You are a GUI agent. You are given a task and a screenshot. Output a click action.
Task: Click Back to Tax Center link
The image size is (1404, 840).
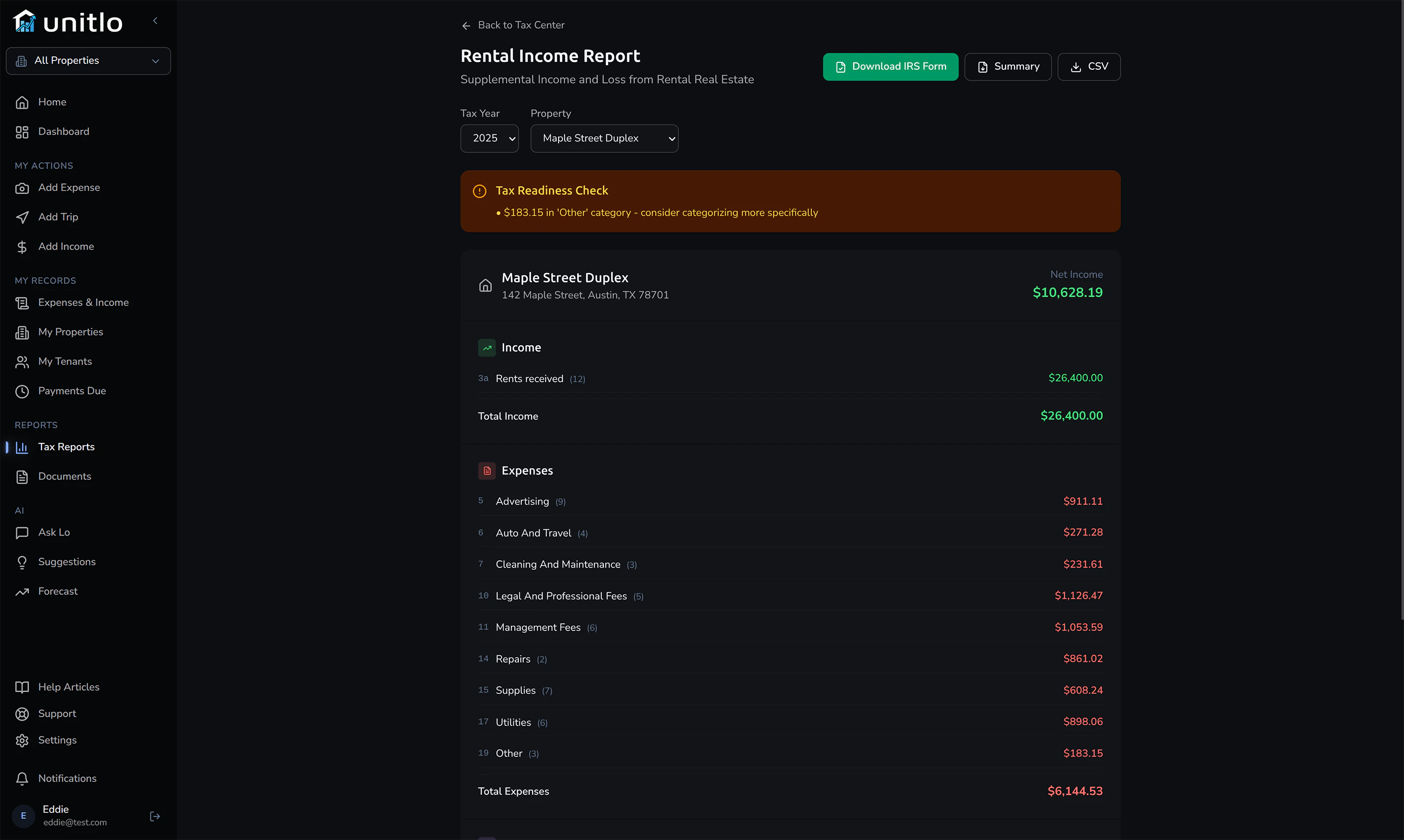[x=513, y=26]
